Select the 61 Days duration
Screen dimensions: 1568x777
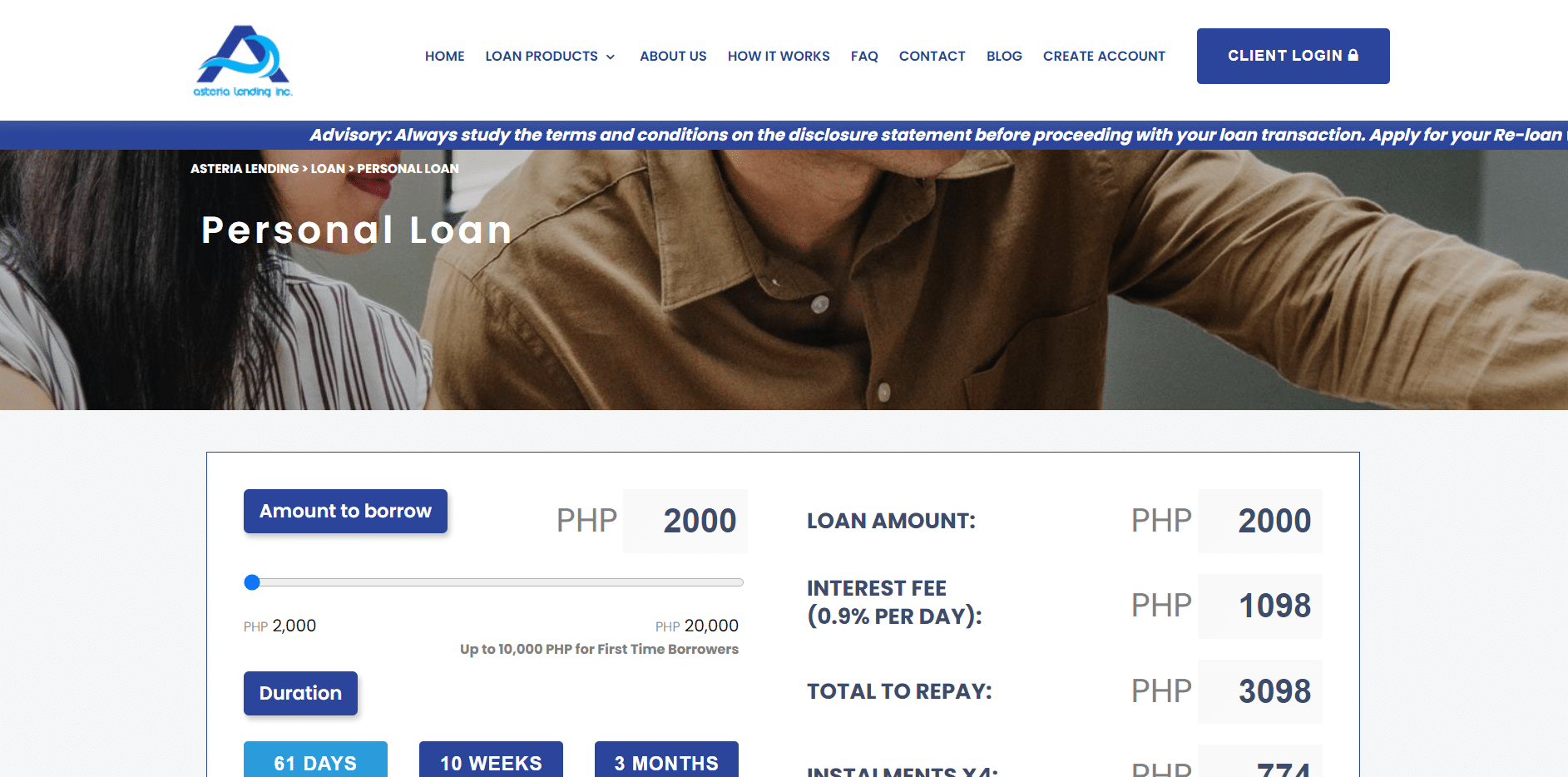point(315,760)
